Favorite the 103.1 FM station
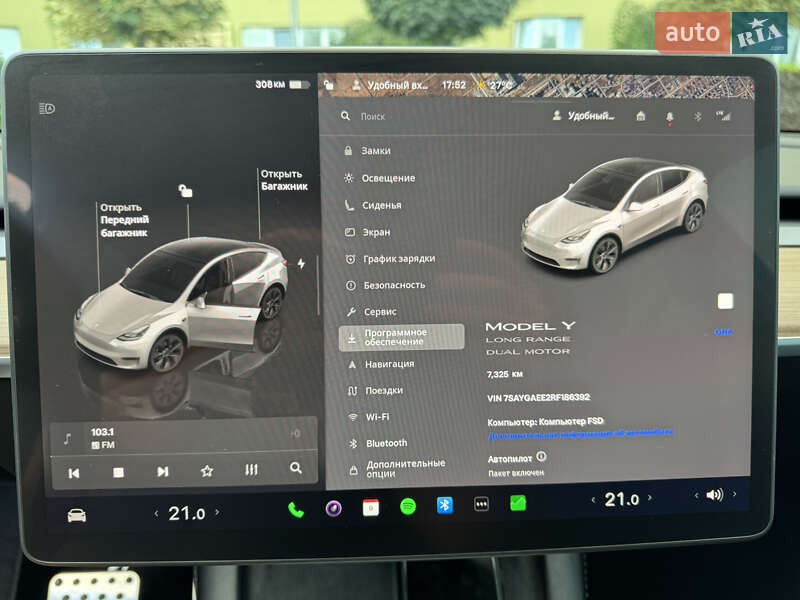The image size is (800, 600). click(207, 470)
